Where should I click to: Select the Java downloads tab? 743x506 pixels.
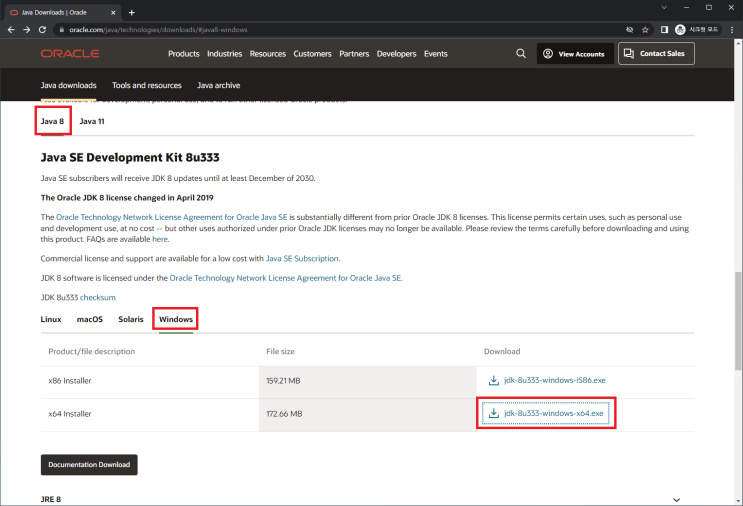68,85
